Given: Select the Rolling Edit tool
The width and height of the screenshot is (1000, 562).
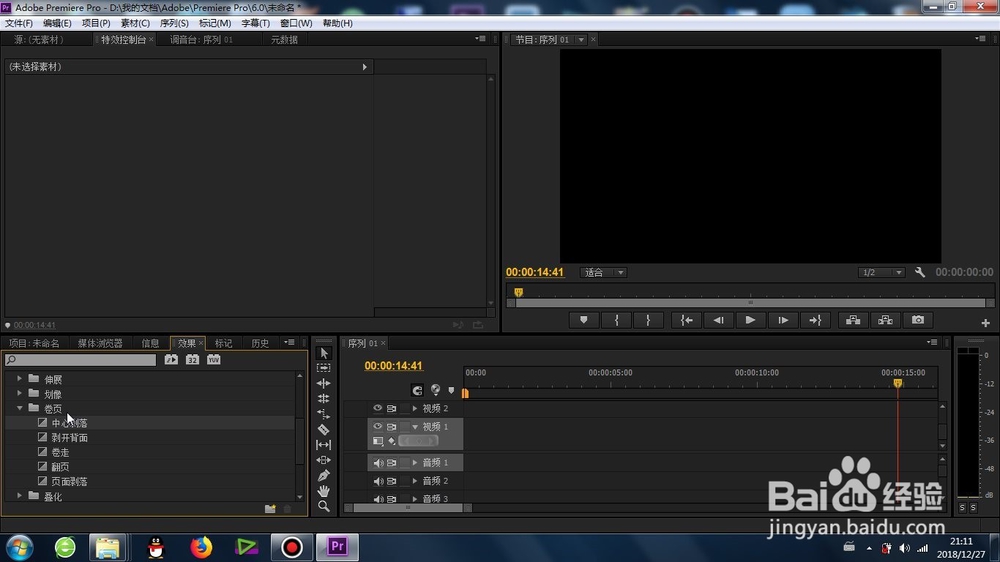Looking at the screenshot, I should coord(324,399).
